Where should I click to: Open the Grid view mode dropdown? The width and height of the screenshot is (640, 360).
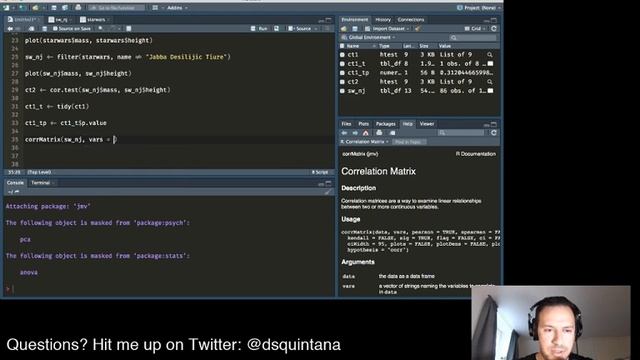[475, 29]
